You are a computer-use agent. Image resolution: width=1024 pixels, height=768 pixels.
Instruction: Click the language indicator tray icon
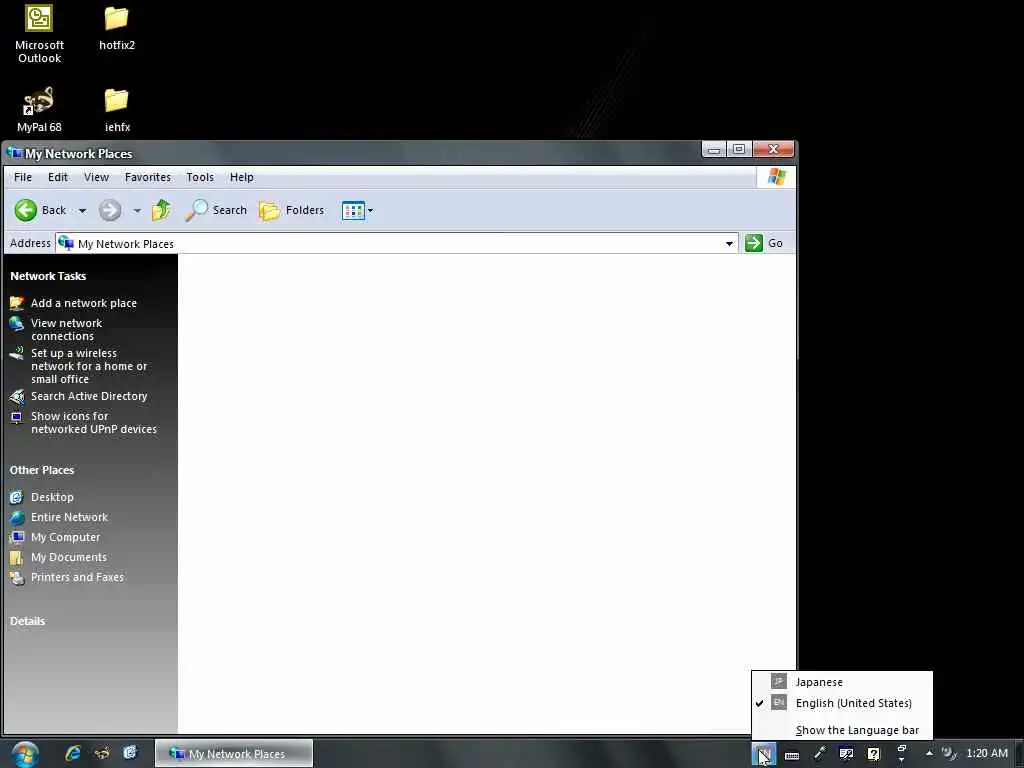pos(763,754)
